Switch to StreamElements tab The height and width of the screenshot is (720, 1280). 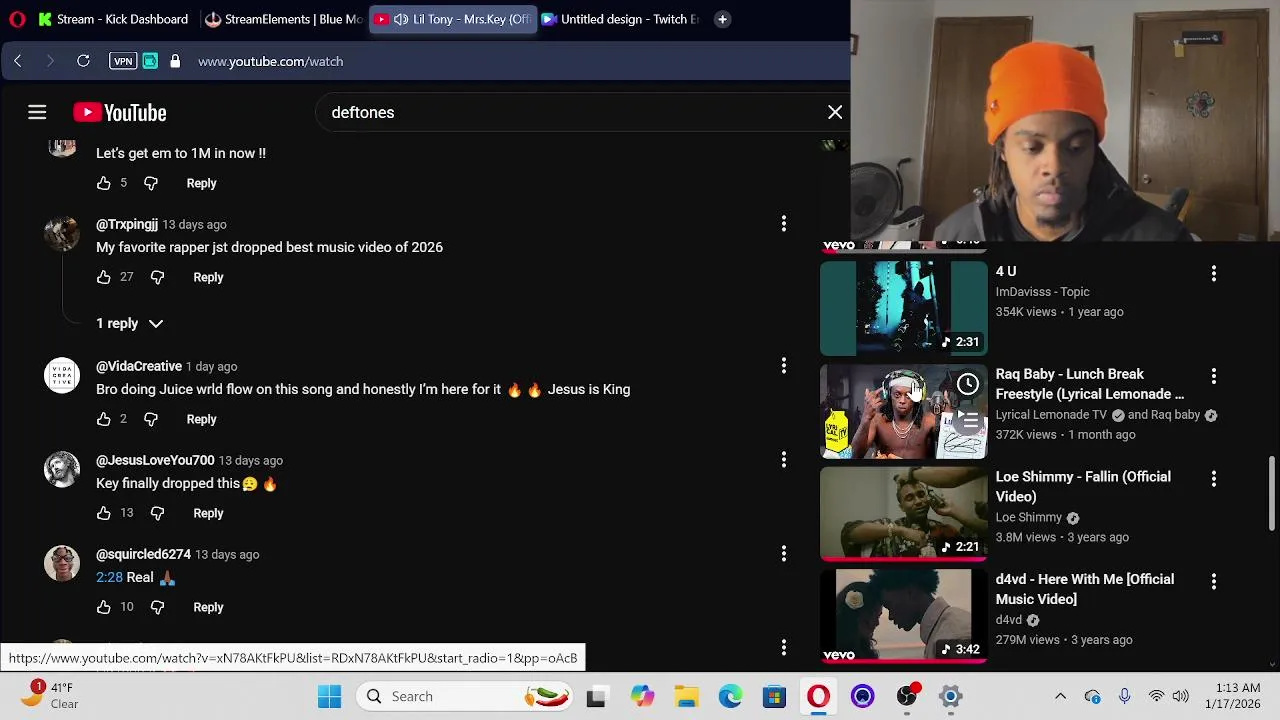pyautogui.click(x=283, y=19)
